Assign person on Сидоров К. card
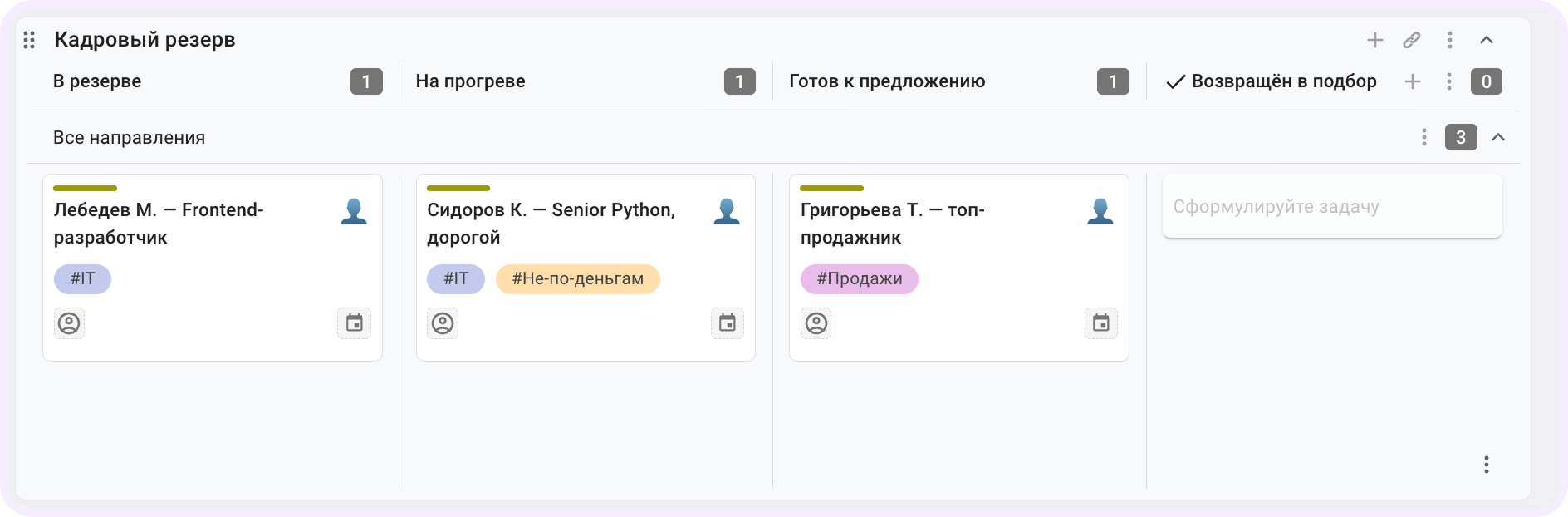Image resolution: width=1568 pixels, height=517 pixels. pyautogui.click(x=443, y=323)
